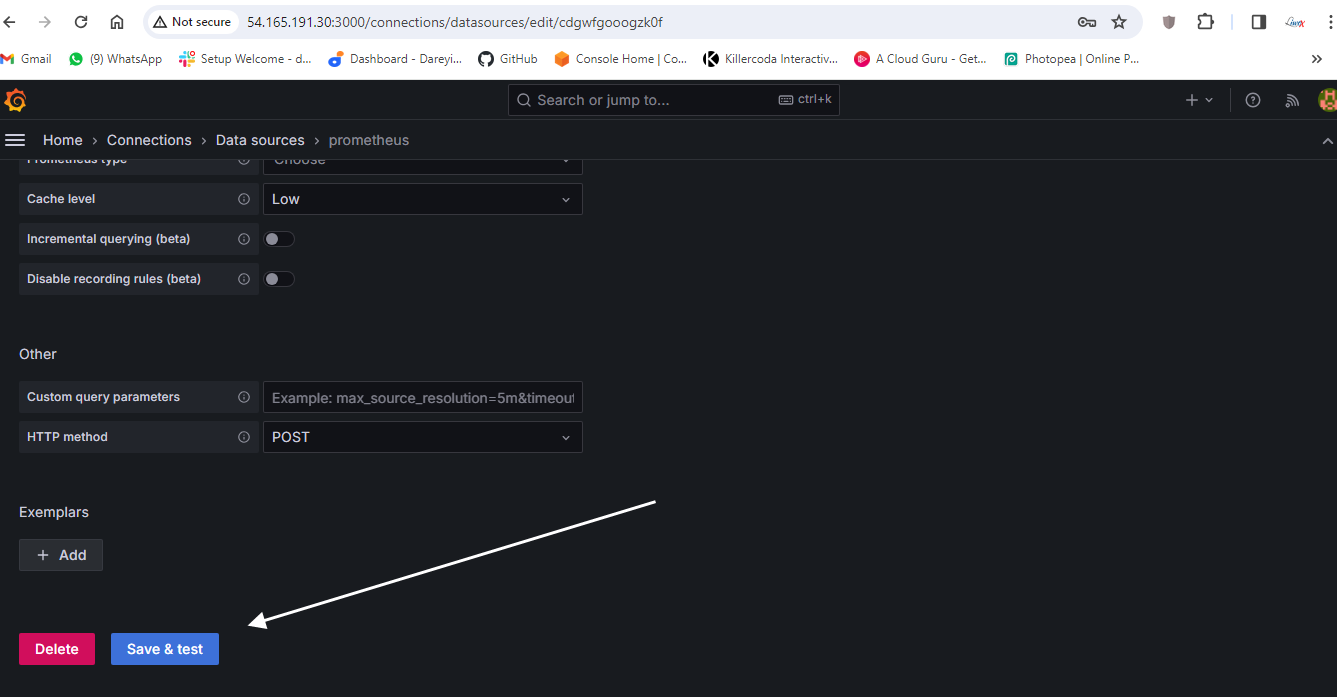Screen dimensions: 1337x697
Task: Open the news RSS feed icon
Action: (1292, 100)
